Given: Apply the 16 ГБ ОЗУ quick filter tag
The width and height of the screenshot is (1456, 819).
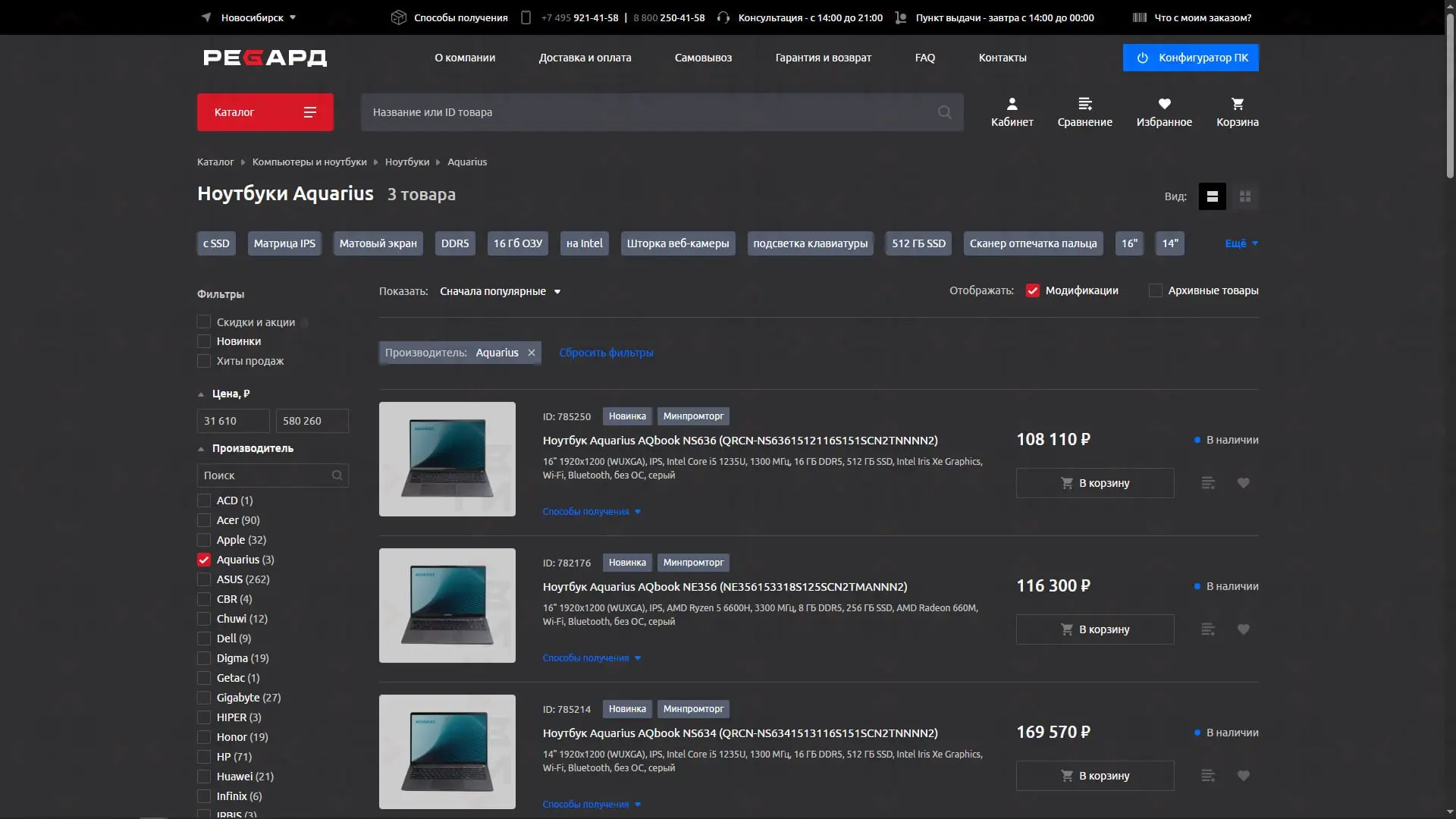Looking at the screenshot, I should (x=517, y=243).
